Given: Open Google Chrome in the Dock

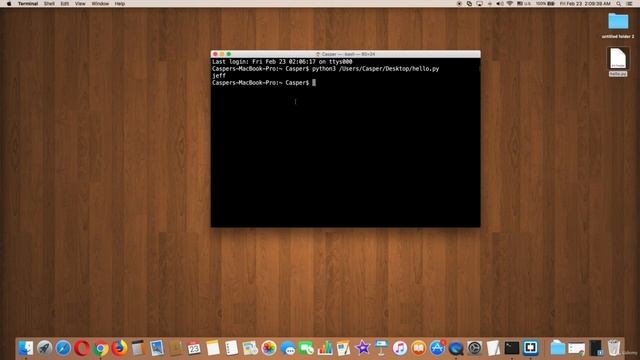Looking at the screenshot, I should point(100,348).
